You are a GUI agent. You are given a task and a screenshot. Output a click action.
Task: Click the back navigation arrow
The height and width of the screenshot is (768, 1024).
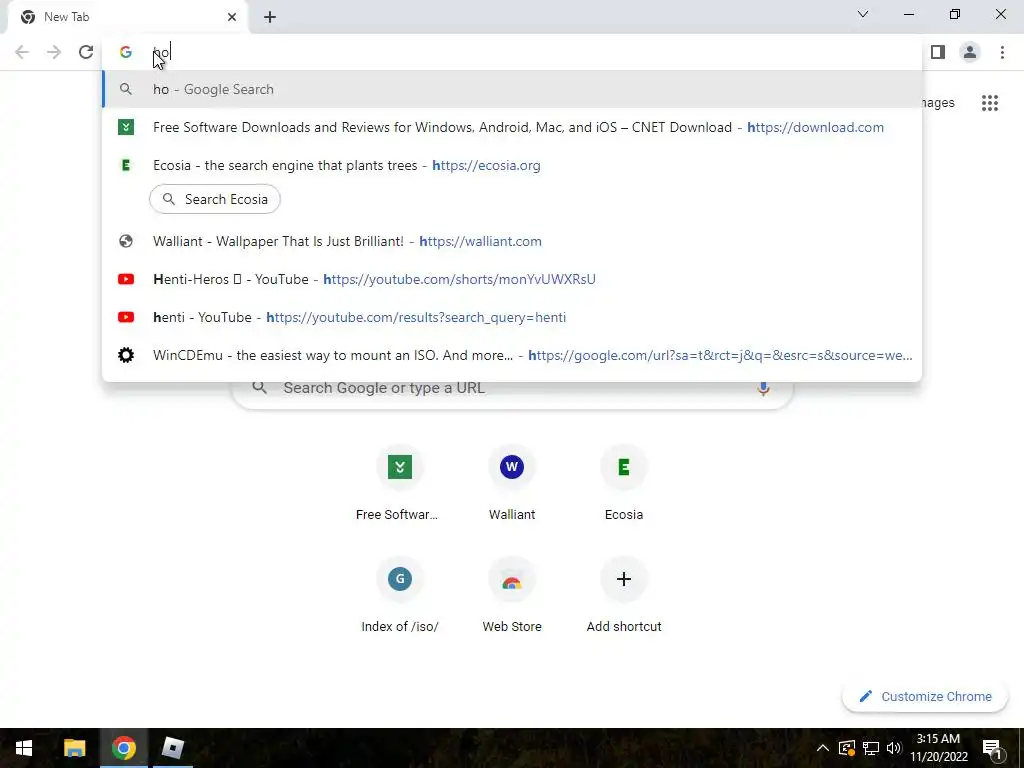point(22,52)
